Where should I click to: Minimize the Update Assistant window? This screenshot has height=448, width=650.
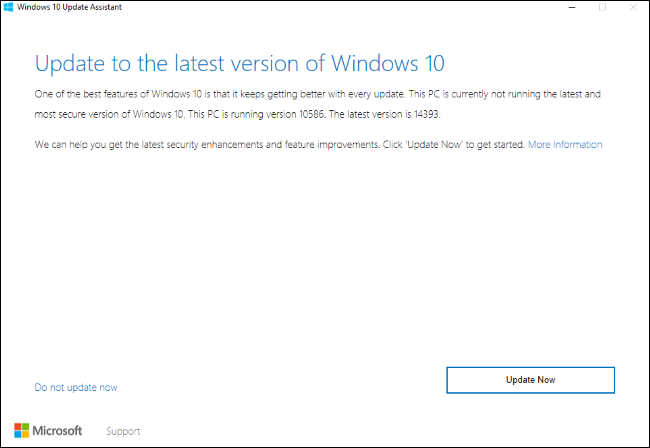click(572, 7)
